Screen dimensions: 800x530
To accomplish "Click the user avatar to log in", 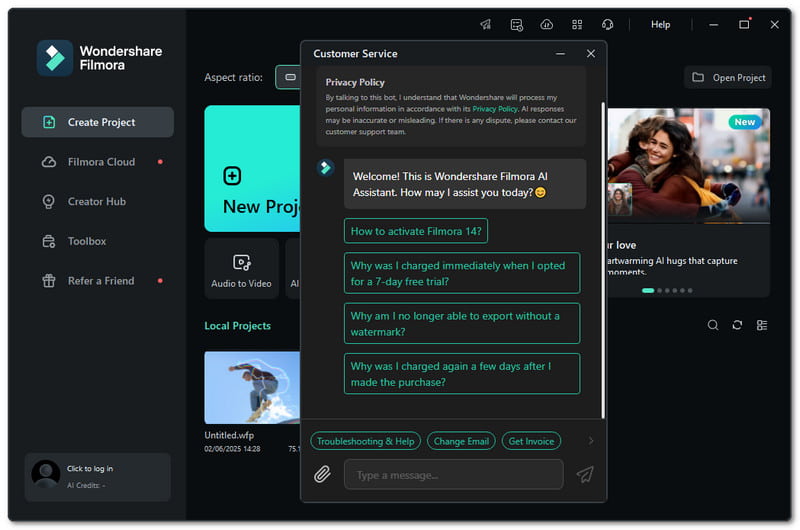I will 46,474.
